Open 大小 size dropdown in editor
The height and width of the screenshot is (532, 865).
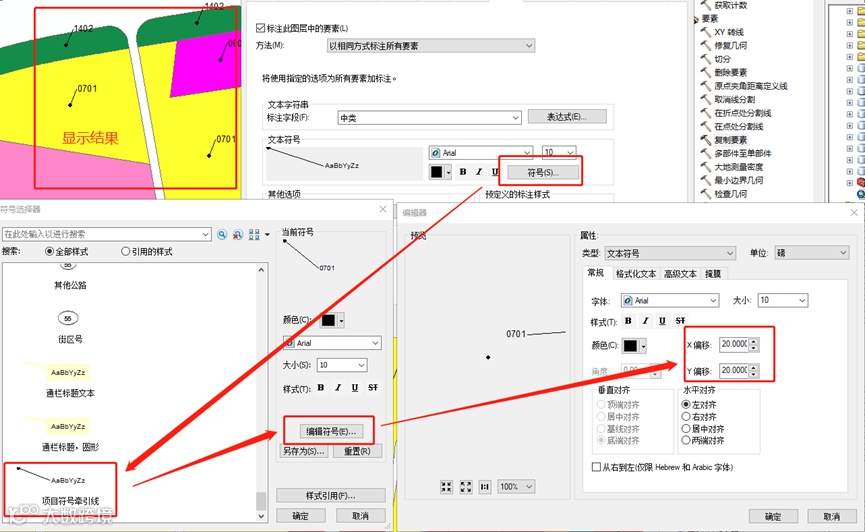pos(783,300)
